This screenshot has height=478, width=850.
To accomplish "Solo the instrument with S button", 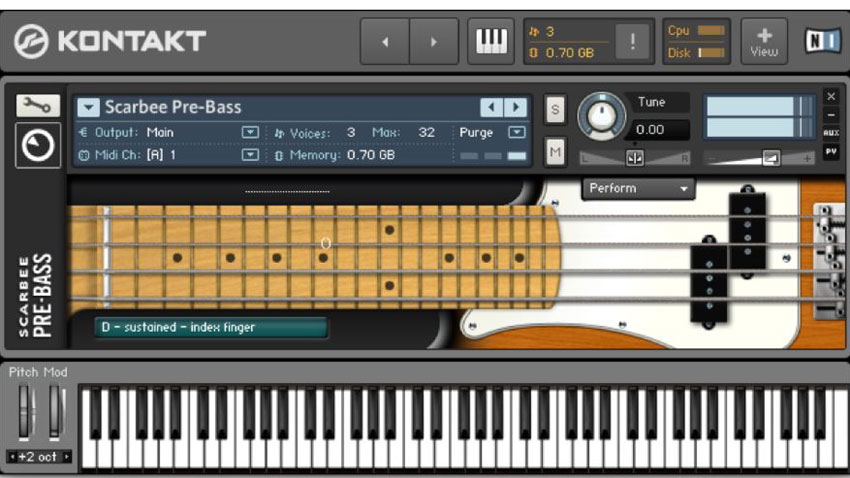I will [555, 109].
